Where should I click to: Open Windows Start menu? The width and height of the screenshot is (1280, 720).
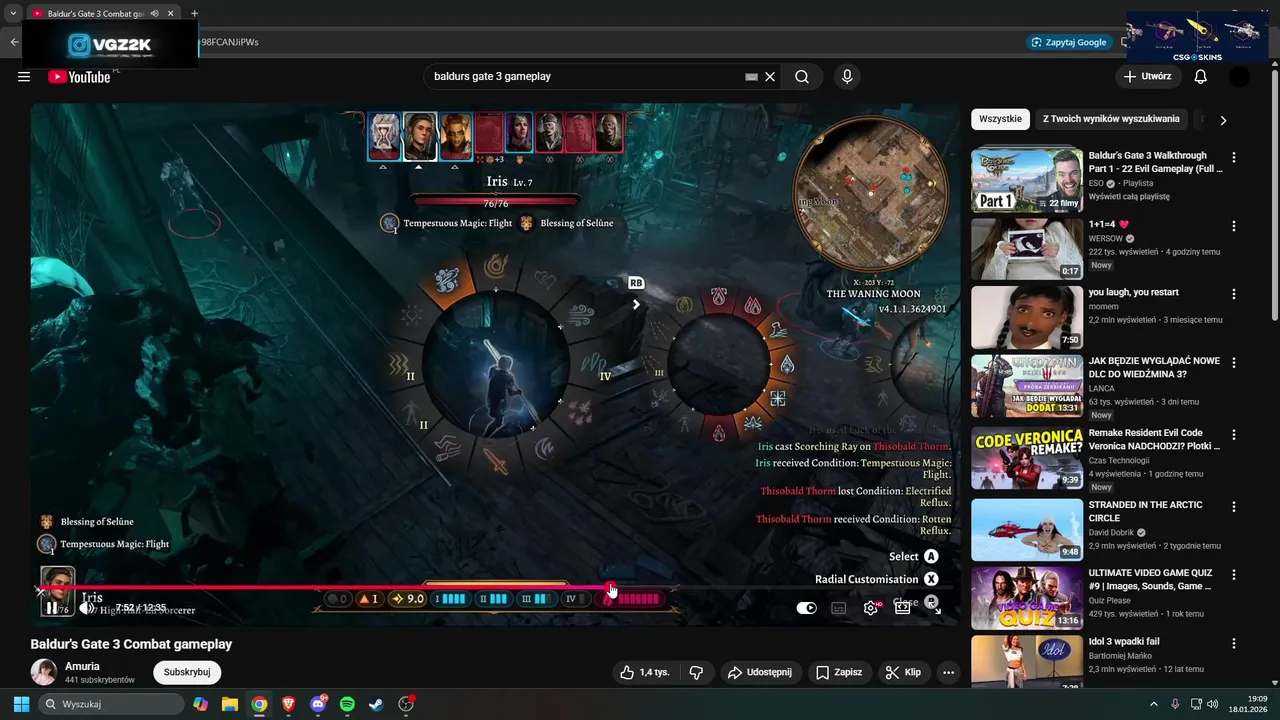point(21,704)
